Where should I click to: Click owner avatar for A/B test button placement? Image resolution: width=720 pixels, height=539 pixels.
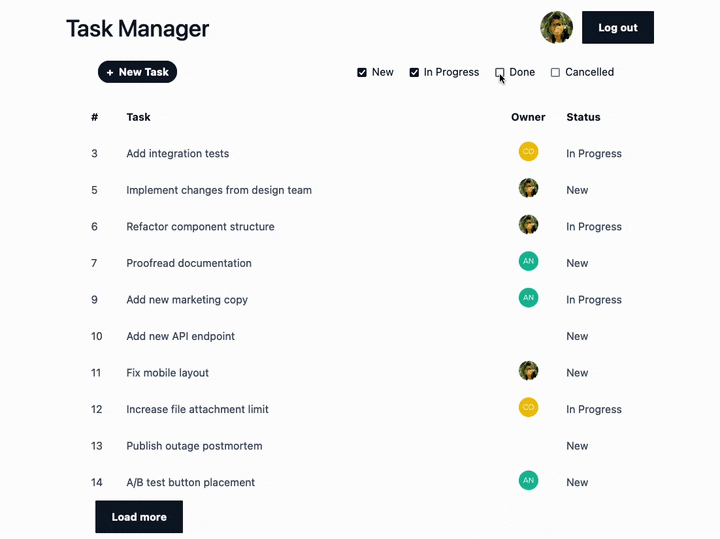coord(528,481)
